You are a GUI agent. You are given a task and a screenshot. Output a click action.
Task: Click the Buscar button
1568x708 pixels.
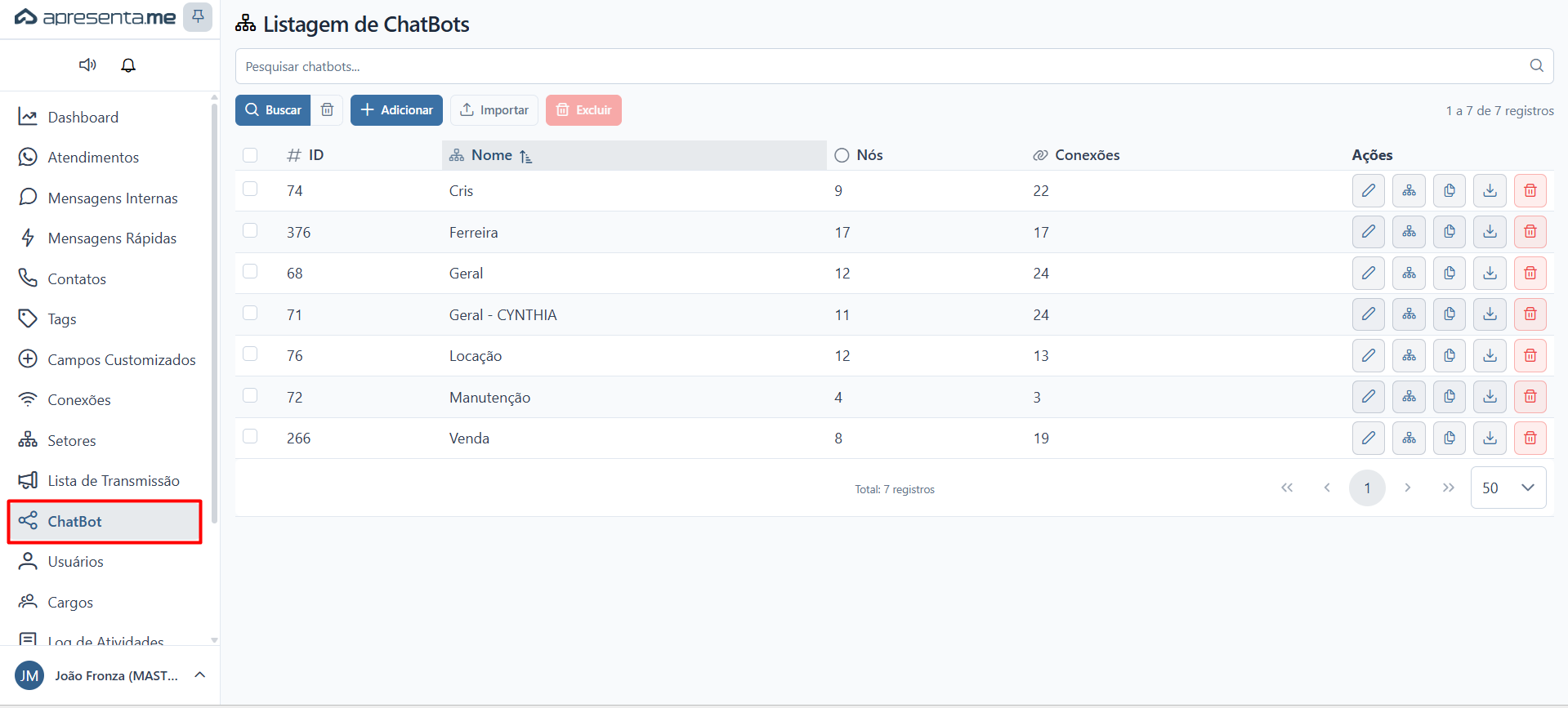point(273,110)
